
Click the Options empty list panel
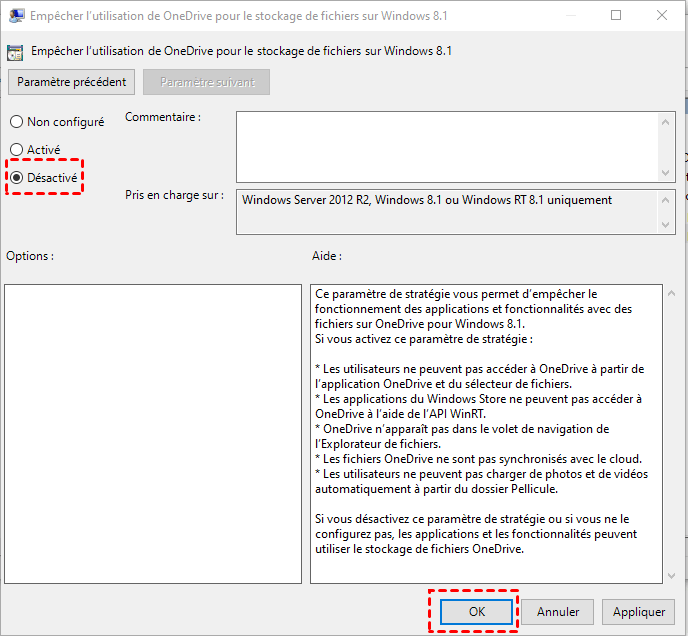pyautogui.click(x=153, y=434)
